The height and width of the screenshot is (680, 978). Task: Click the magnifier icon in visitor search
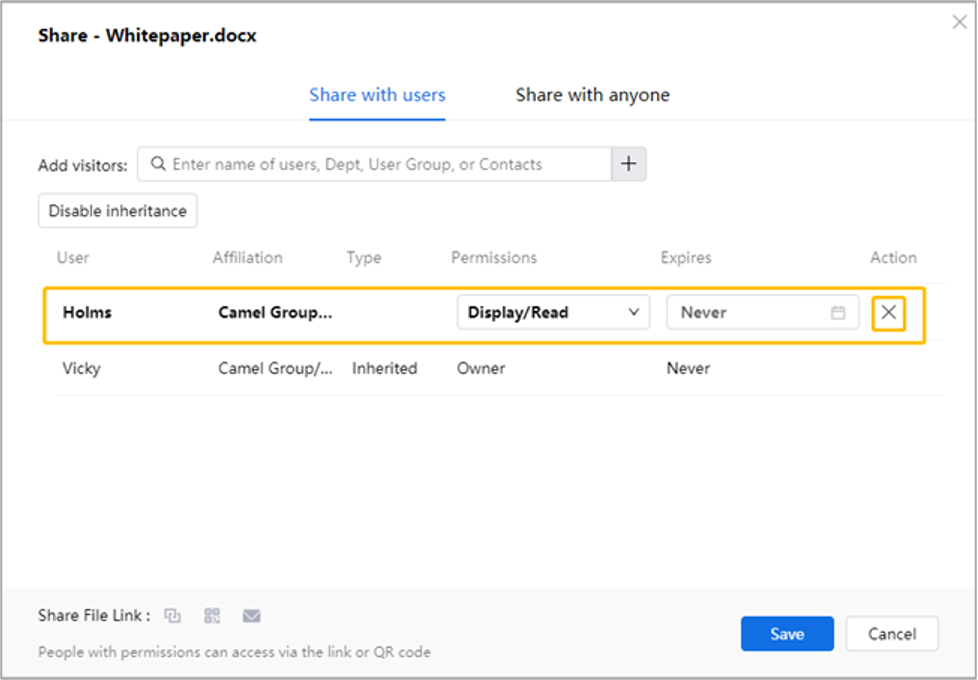[158, 164]
